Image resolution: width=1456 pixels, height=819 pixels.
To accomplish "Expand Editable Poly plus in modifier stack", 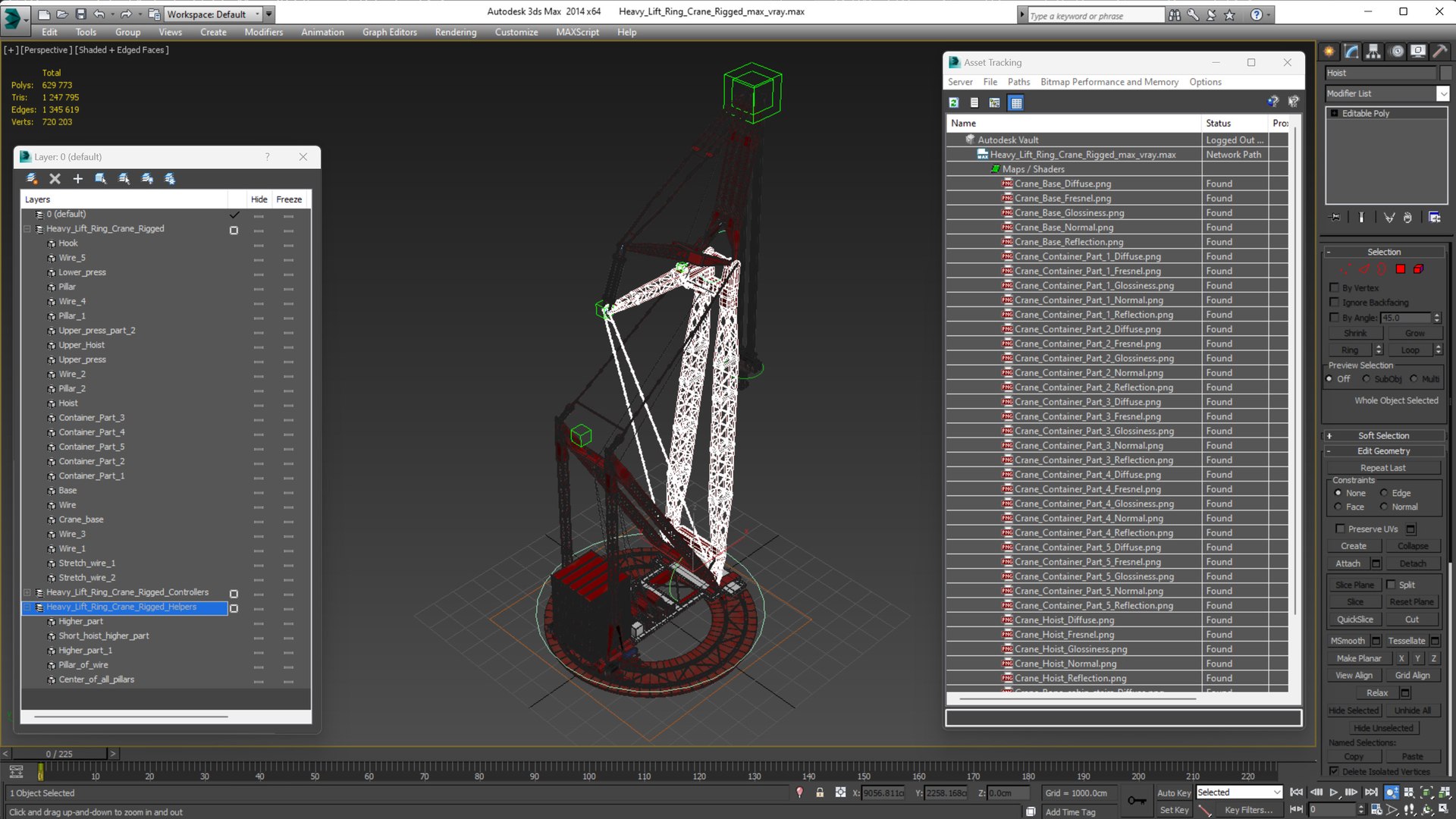I will tap(1335, 113).
